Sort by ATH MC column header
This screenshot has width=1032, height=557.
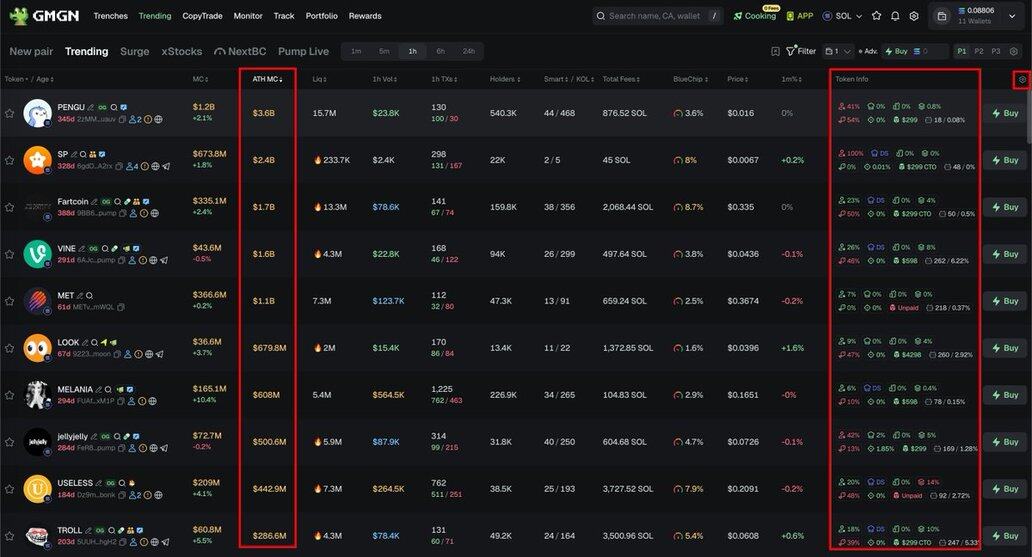tap(267, 79)
